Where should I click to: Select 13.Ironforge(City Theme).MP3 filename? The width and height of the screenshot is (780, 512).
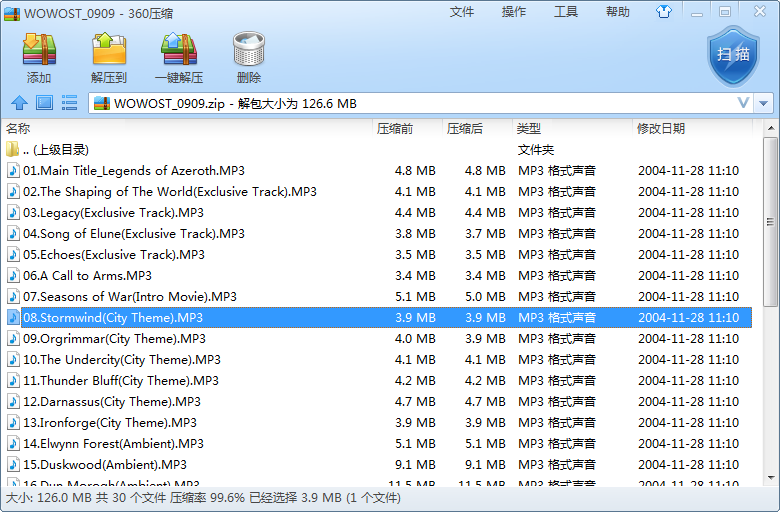(110, 422)
